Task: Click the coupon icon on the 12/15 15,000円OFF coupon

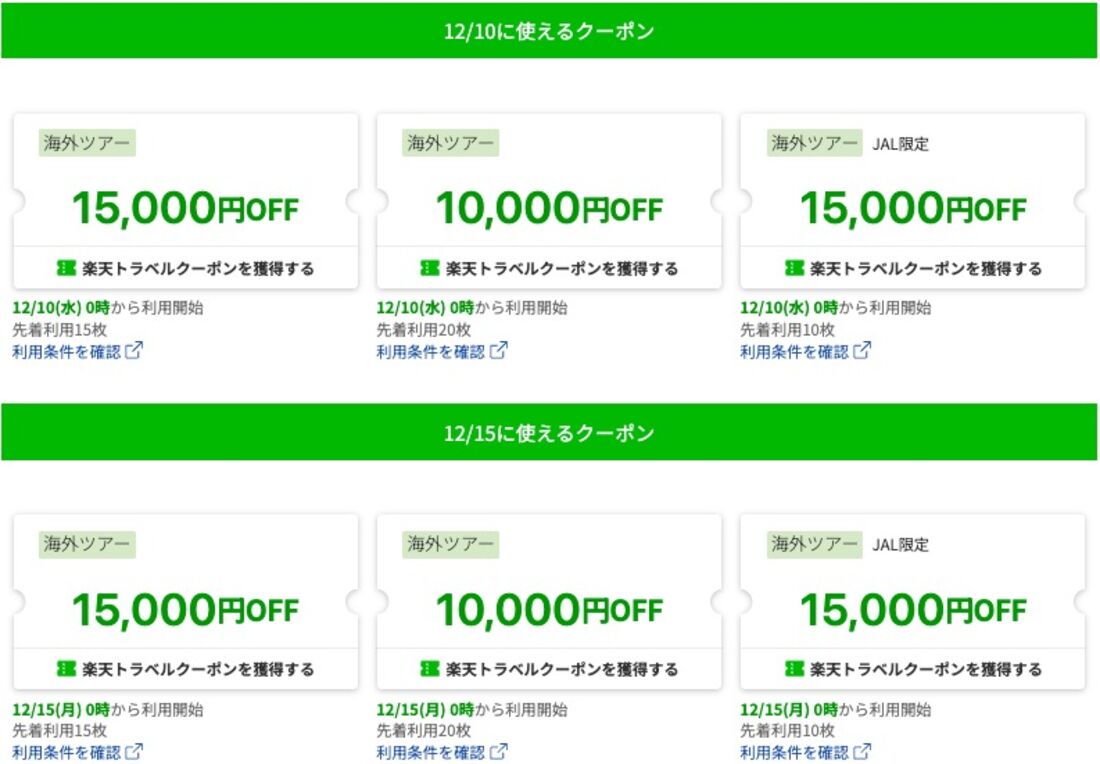Action: [64, 669]
